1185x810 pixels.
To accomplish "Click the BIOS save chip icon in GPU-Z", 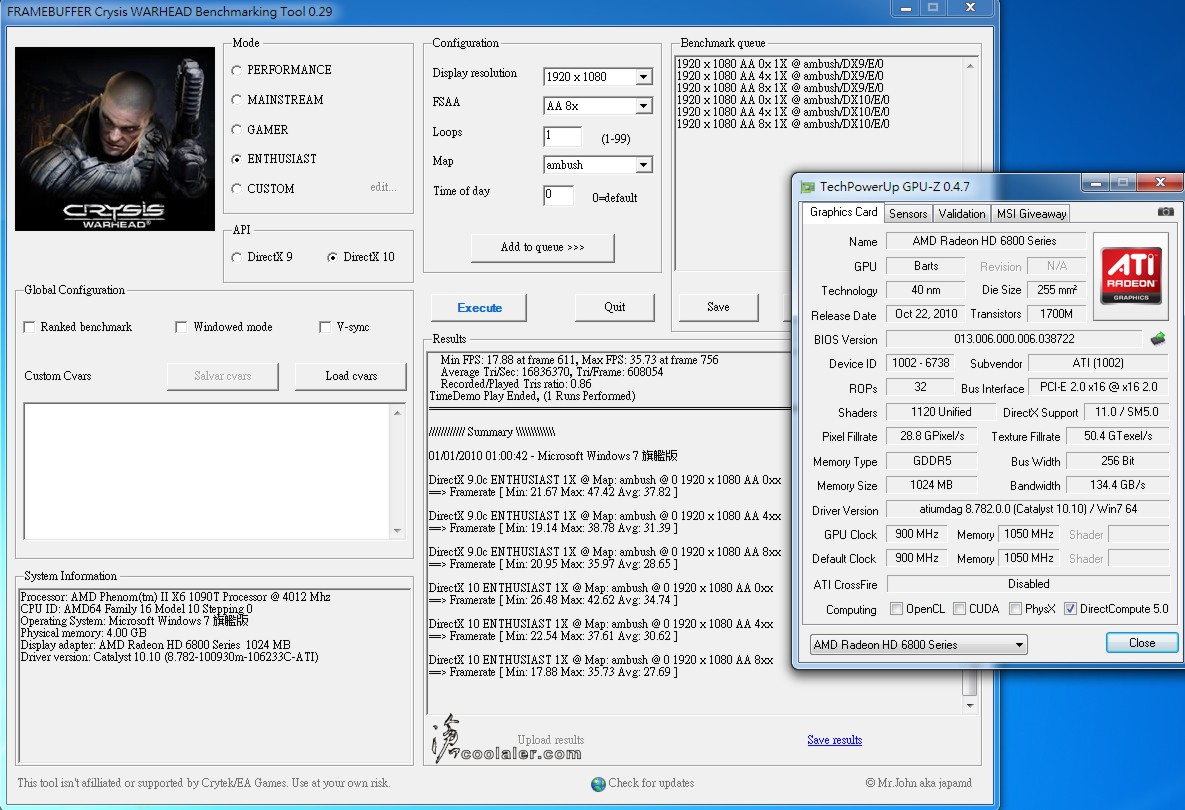I will (x=1158, y=339).
